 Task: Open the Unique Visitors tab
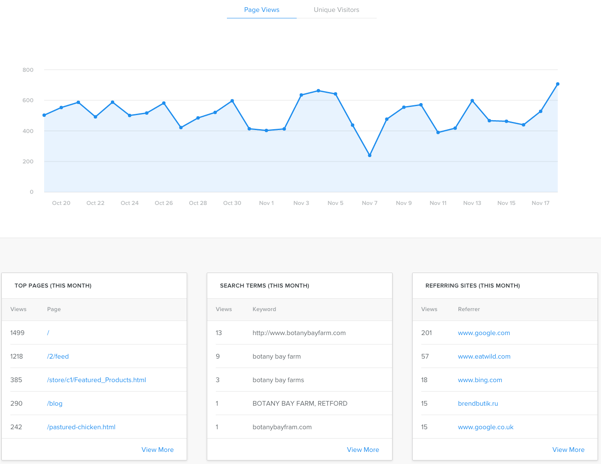[x=336, y=10]
